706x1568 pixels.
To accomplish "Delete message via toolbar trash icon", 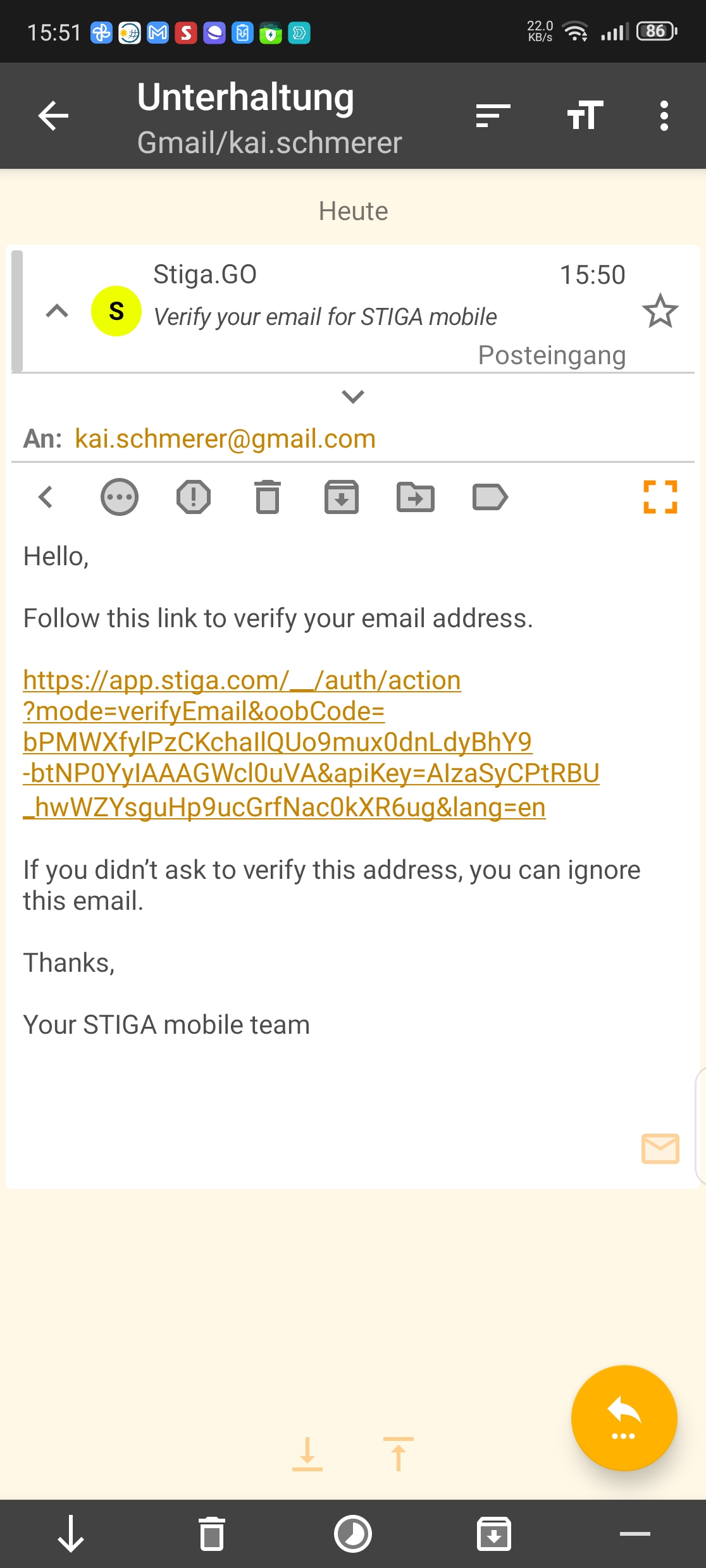I will (268, 497).
